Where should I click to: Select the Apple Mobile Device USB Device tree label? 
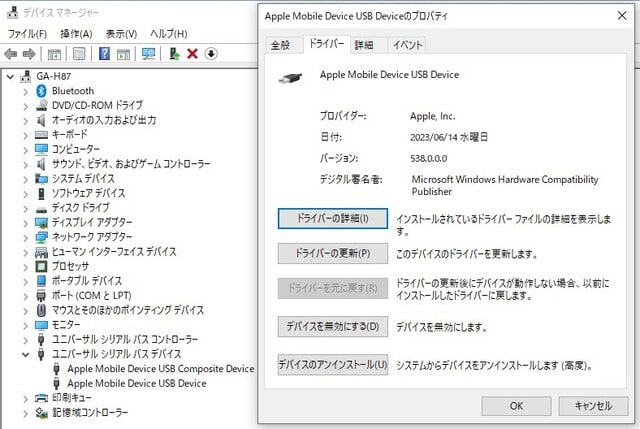click(137, 384)
